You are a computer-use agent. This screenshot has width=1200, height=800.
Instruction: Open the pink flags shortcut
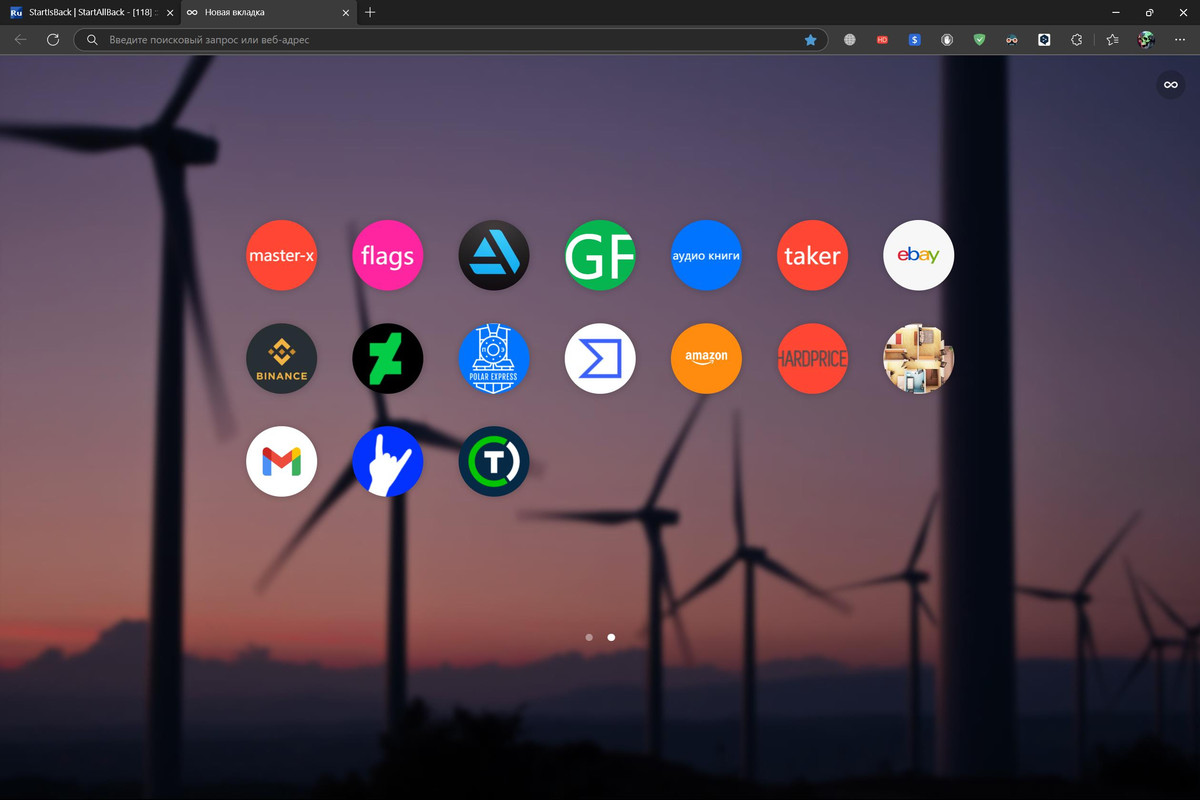coord(388,255)
